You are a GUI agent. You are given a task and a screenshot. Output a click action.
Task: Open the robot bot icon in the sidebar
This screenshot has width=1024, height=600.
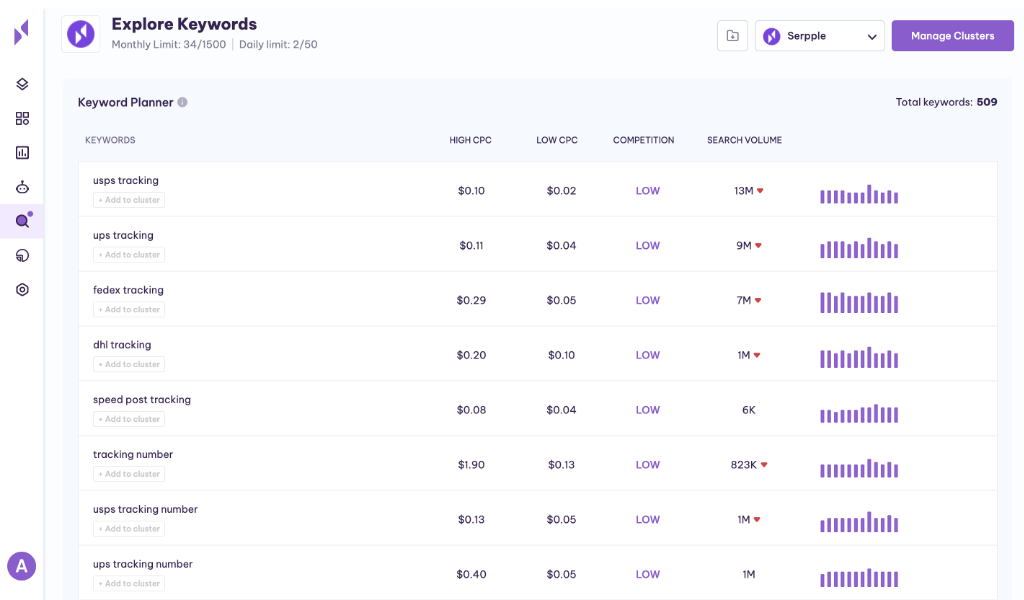coord(22,187)
